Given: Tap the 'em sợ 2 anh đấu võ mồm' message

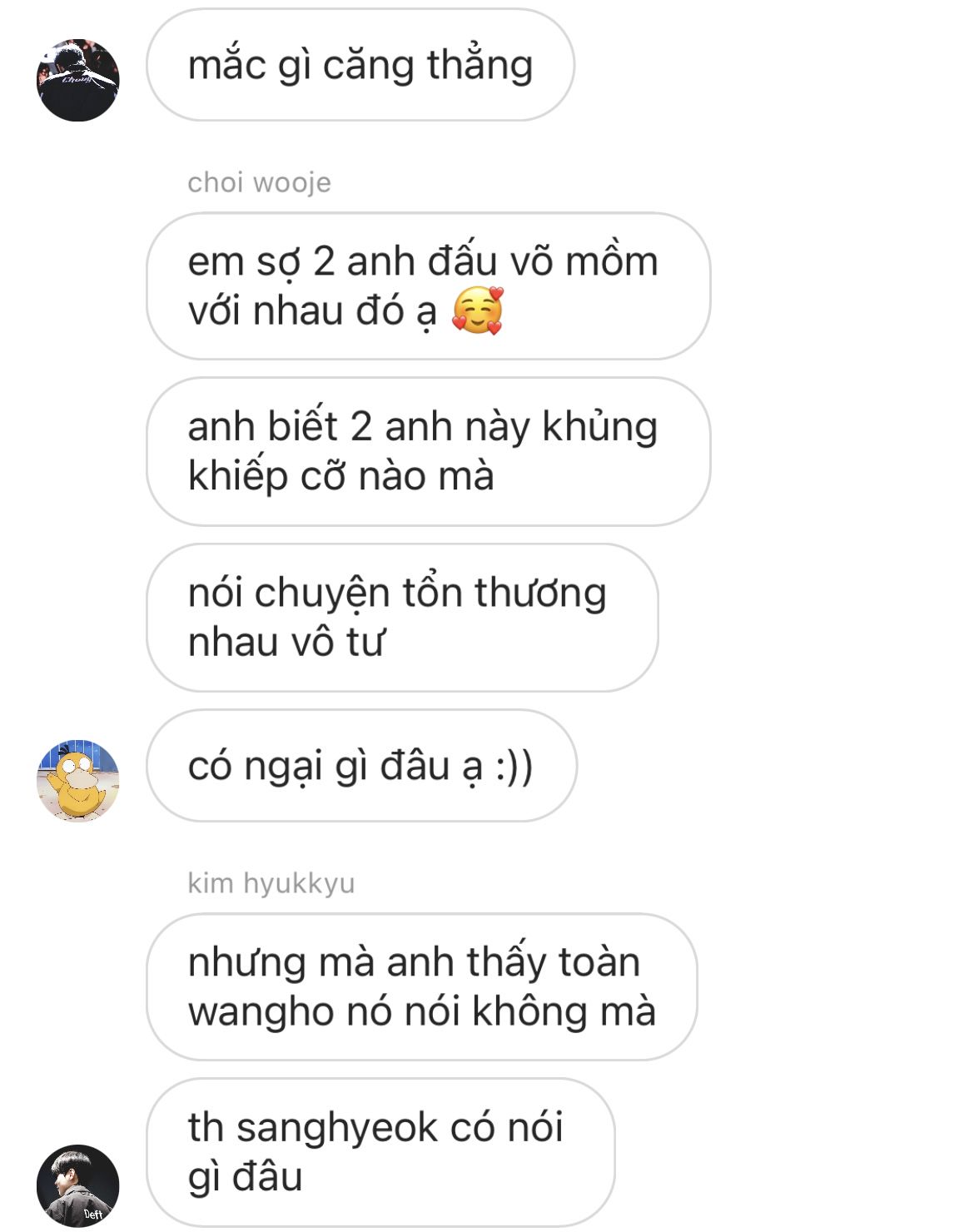Looking at the screenshot, I should 429,286.
